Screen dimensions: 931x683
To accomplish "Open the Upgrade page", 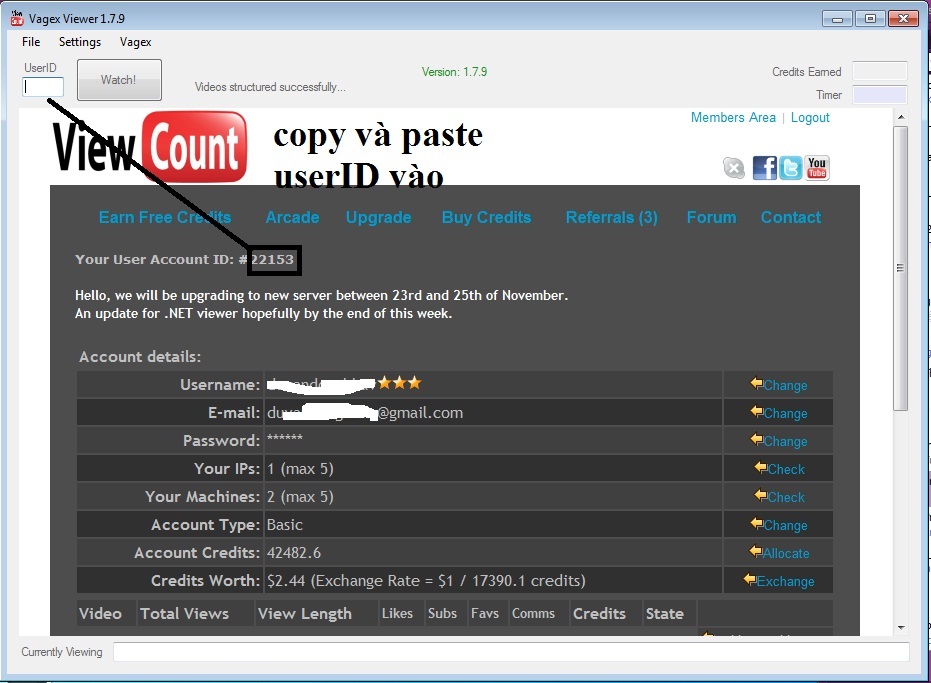I will click(x=379, y=217).
